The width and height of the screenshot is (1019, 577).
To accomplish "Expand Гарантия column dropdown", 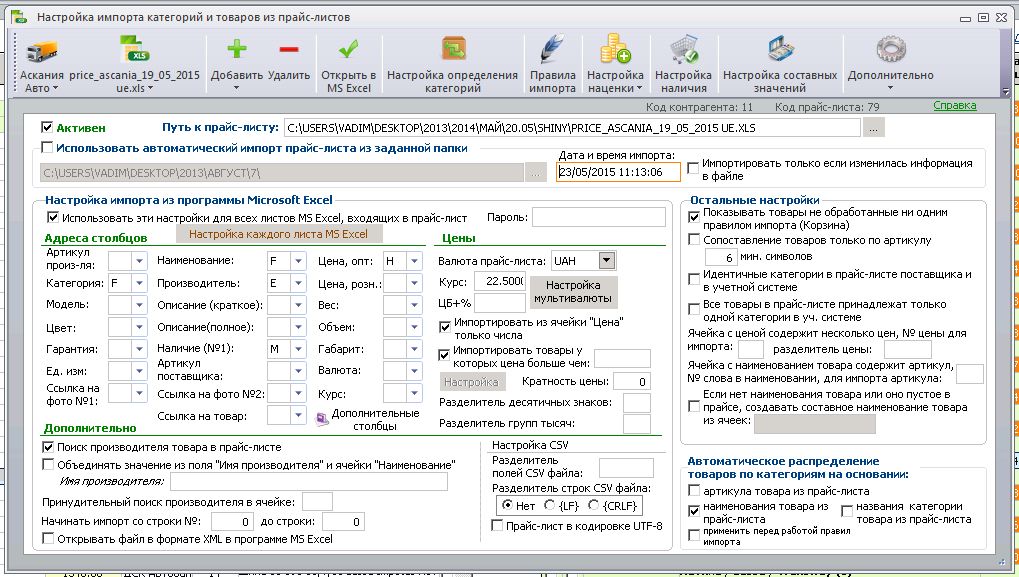I will click(139, 349).
